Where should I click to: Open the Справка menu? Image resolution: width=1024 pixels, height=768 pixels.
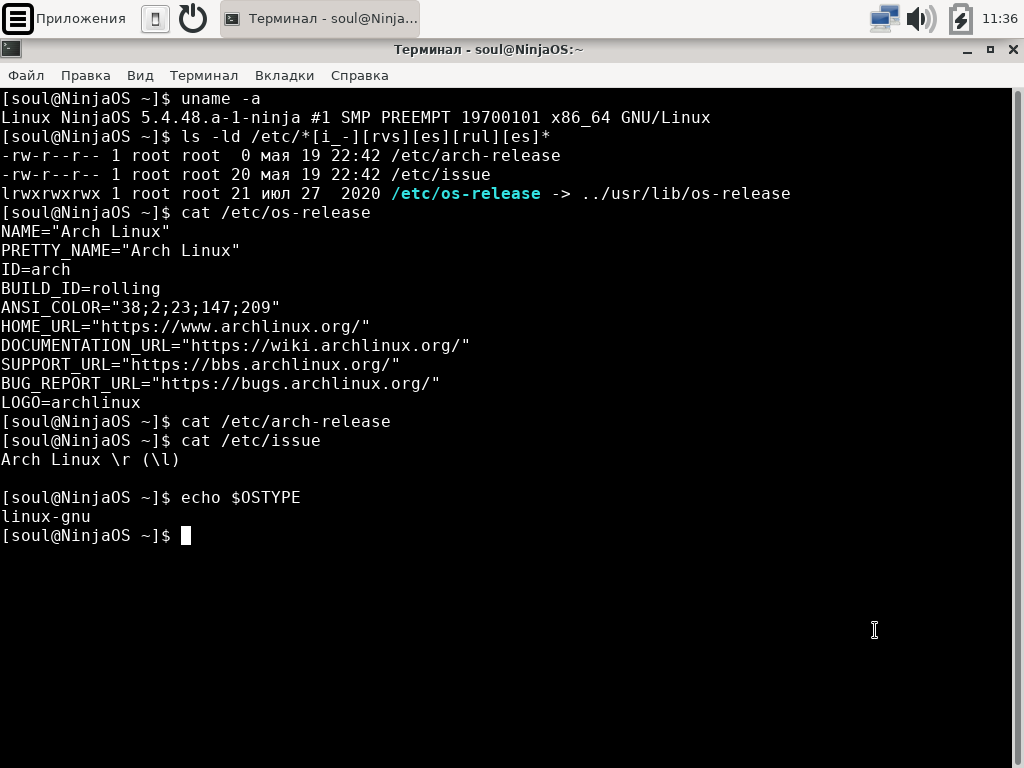click(359, 76)
